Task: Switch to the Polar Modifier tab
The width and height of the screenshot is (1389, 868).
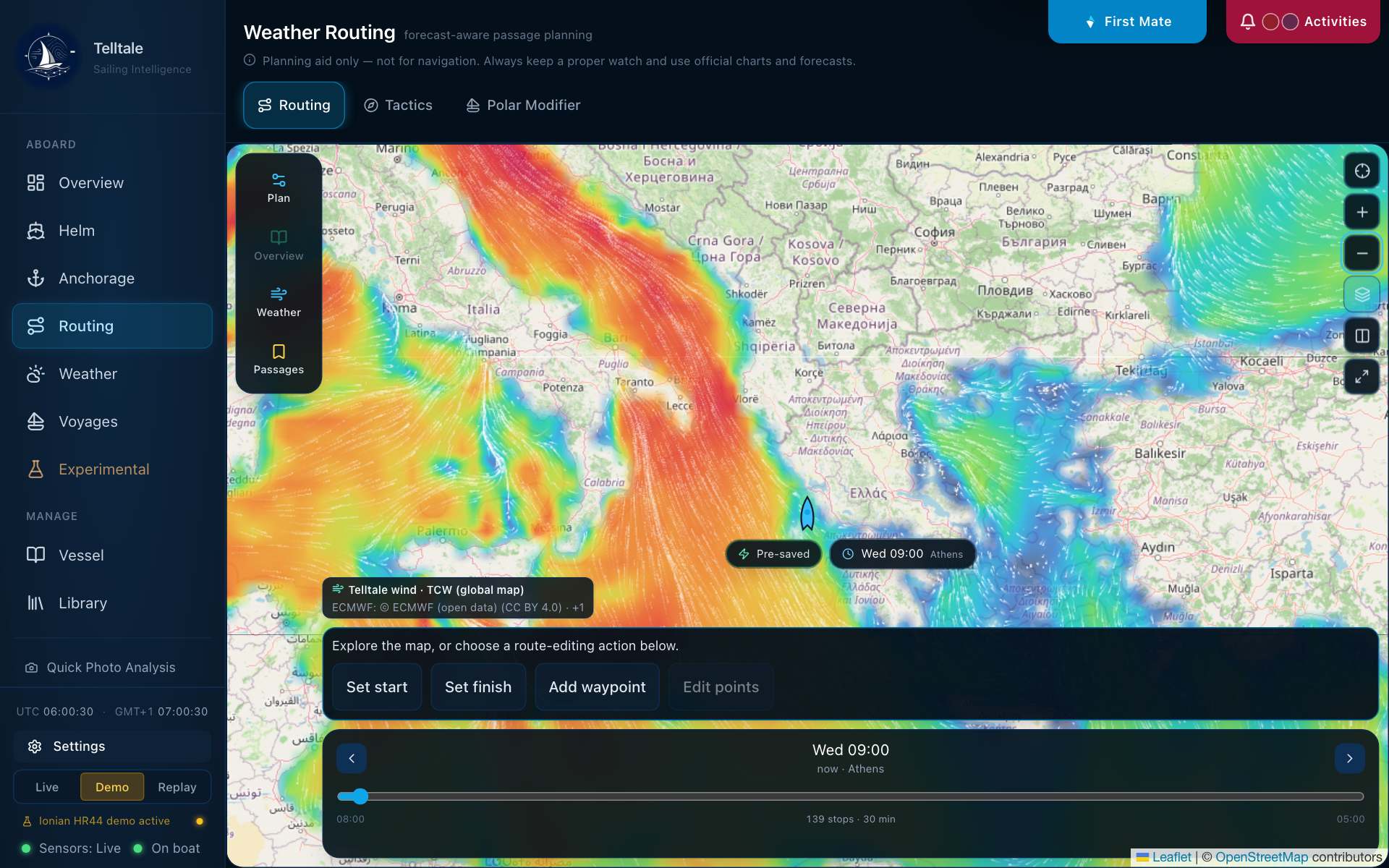Action: pos(523,106)
